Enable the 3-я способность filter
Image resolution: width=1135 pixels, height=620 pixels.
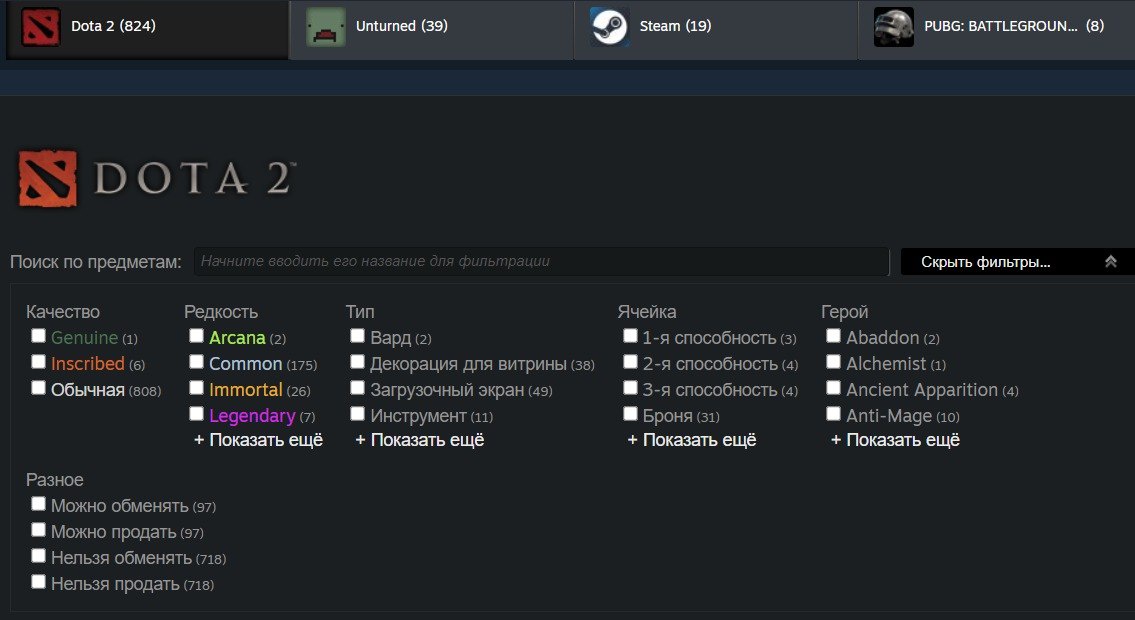[630, 388]
